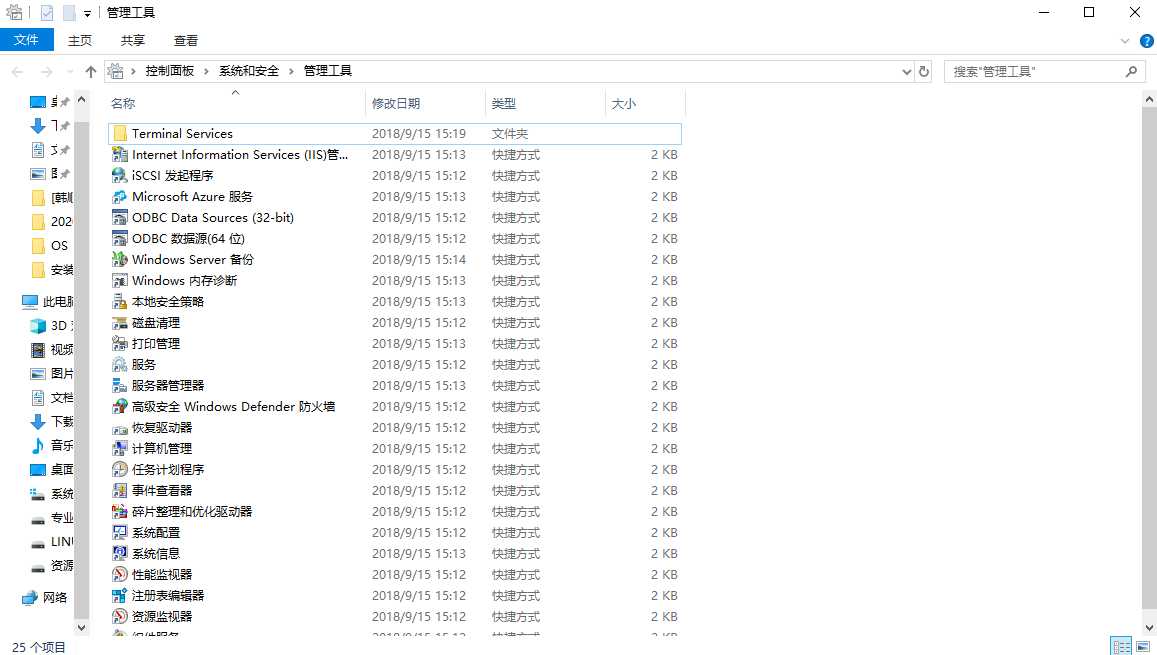
Task: Click the New Folder quick access toolbar icon
Action: [69, 13]
